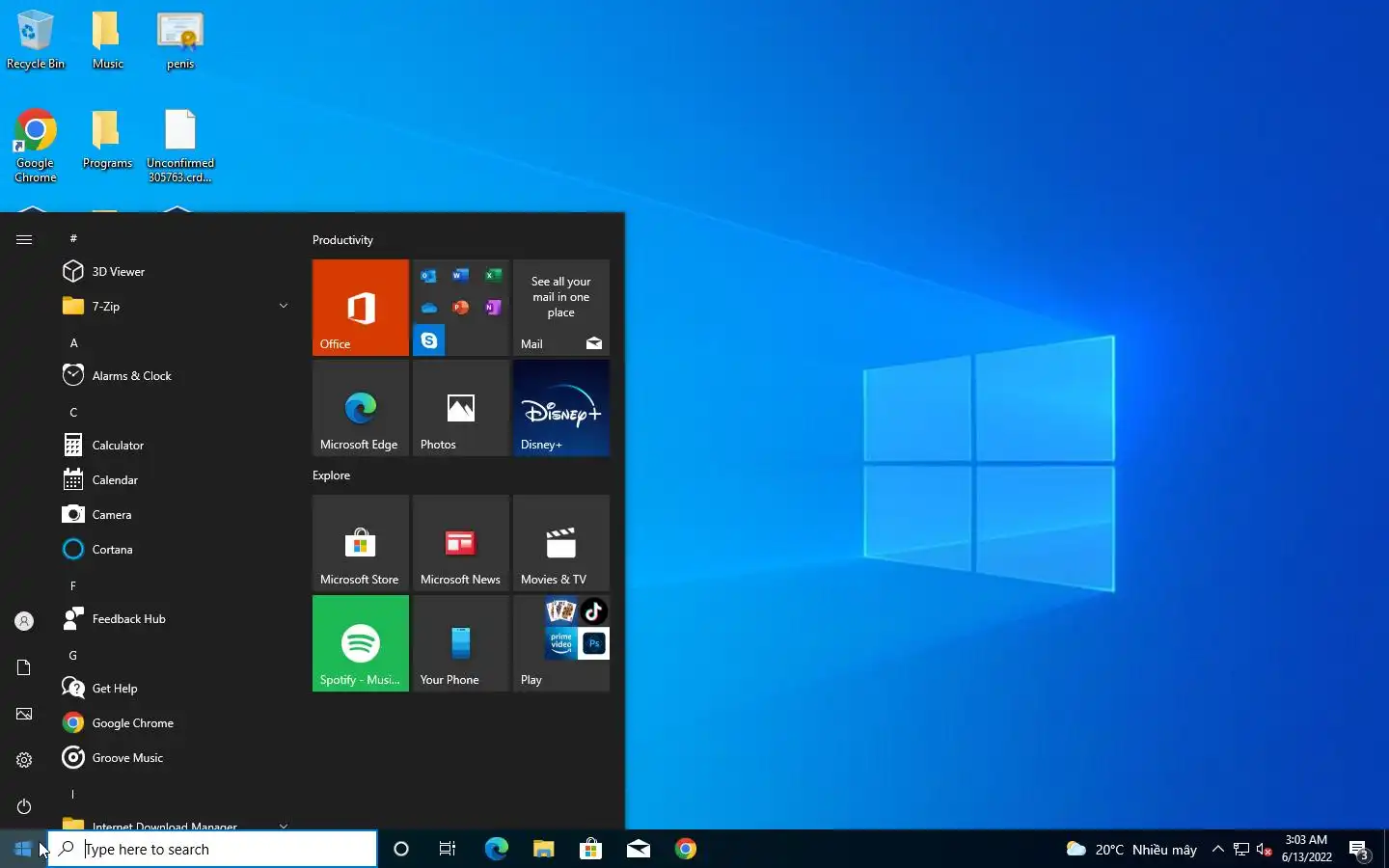Focus the Type here to search box
Screen dimensions: 1389x868
tap(212, 849)
